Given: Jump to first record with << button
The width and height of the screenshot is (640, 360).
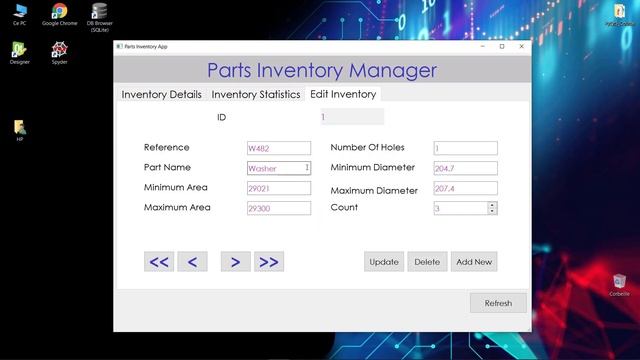Looking at the screenshot, I should pyautogui.click(x=159, y=262).
